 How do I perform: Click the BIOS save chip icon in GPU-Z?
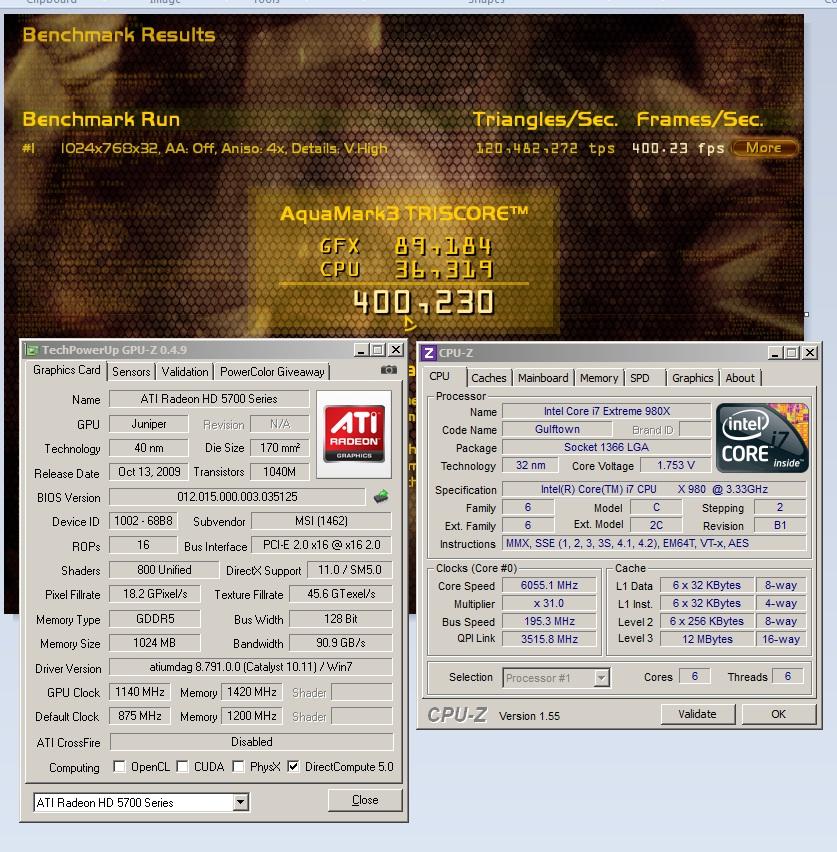(382, 496)
